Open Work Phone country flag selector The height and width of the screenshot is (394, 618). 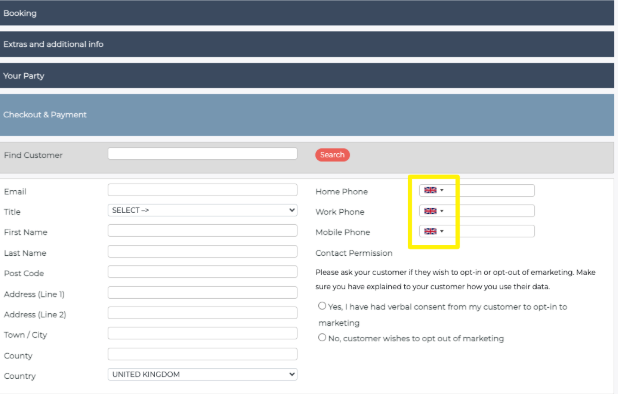[x=434, y=211]
